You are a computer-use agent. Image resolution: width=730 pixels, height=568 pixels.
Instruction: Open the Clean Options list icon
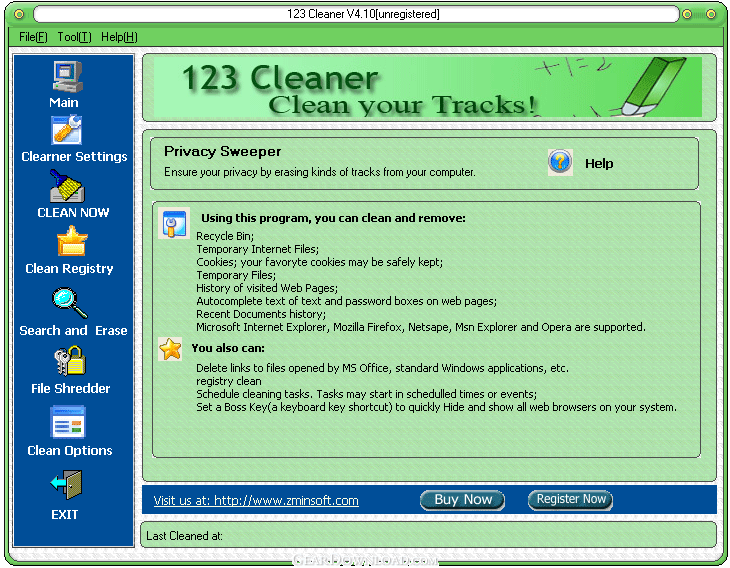[x=68, y=422]
